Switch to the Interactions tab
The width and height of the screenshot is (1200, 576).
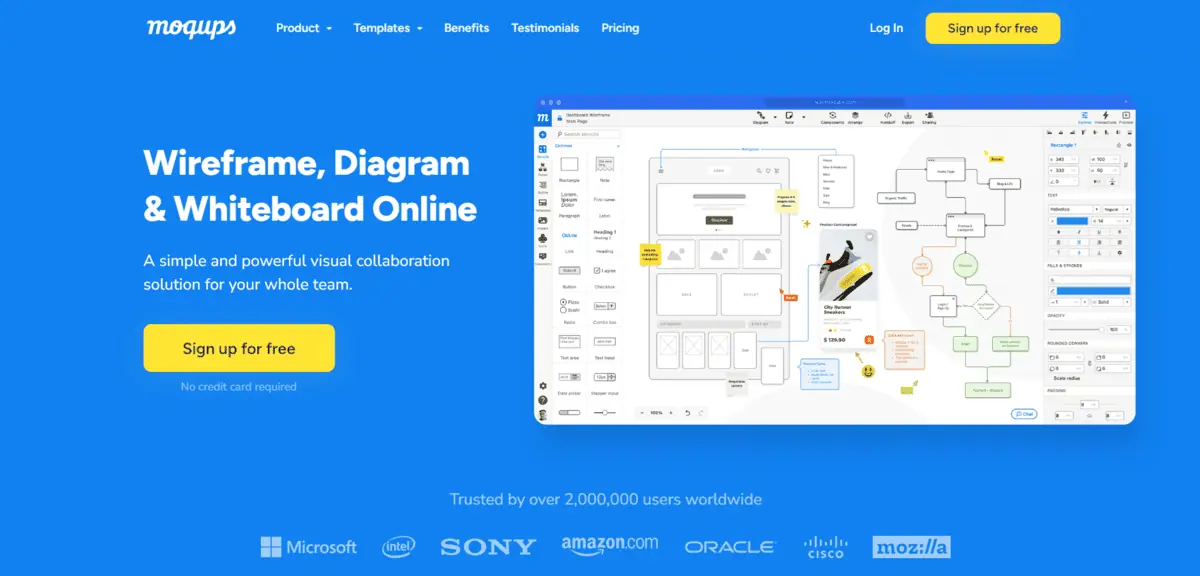point(1105,117)
